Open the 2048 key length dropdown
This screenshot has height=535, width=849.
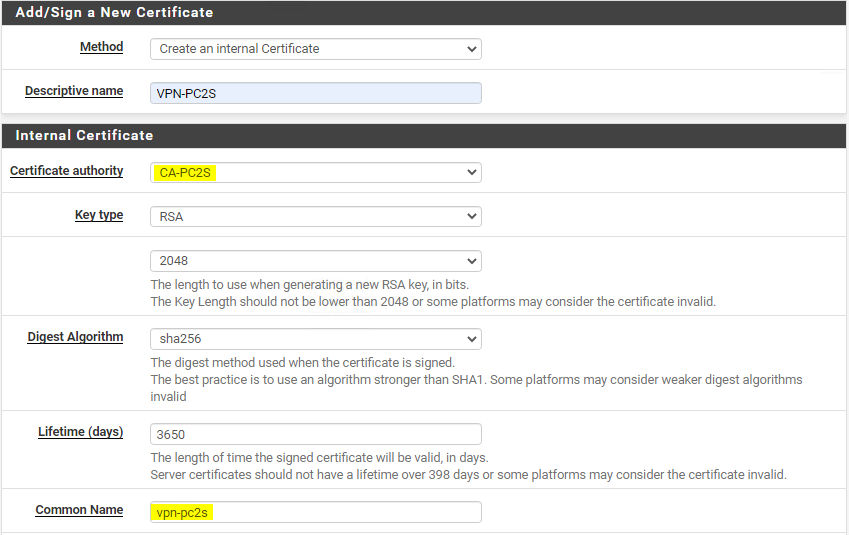click(316, 261)
